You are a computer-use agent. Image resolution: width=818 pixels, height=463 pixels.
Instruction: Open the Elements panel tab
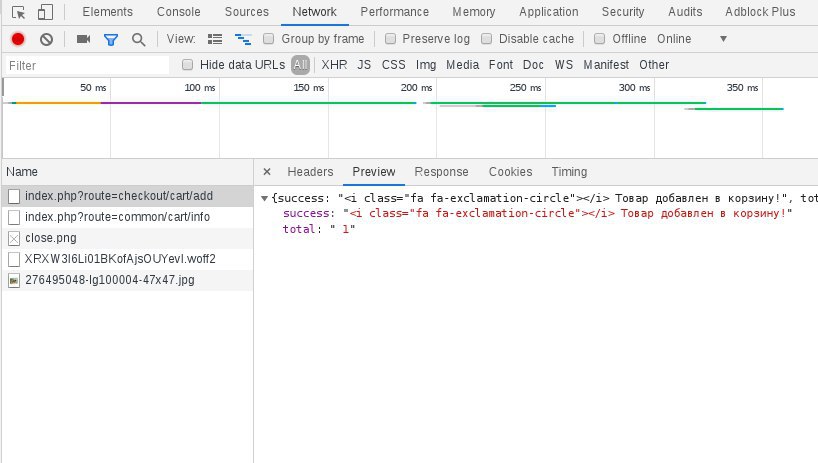coord(107,11)
